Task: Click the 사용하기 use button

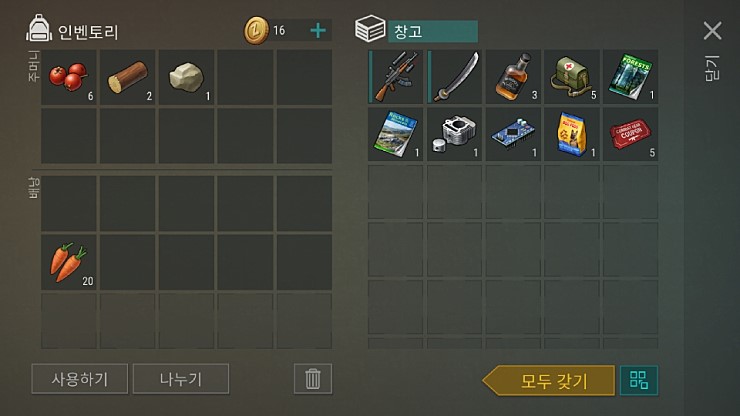Action: [80, 379]
